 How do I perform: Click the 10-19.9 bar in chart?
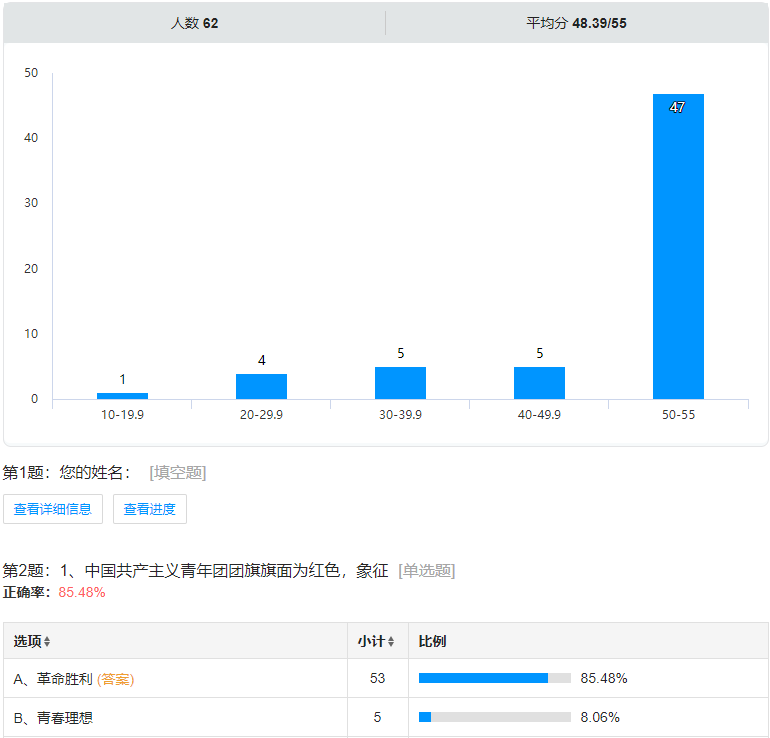coord(122,395)
